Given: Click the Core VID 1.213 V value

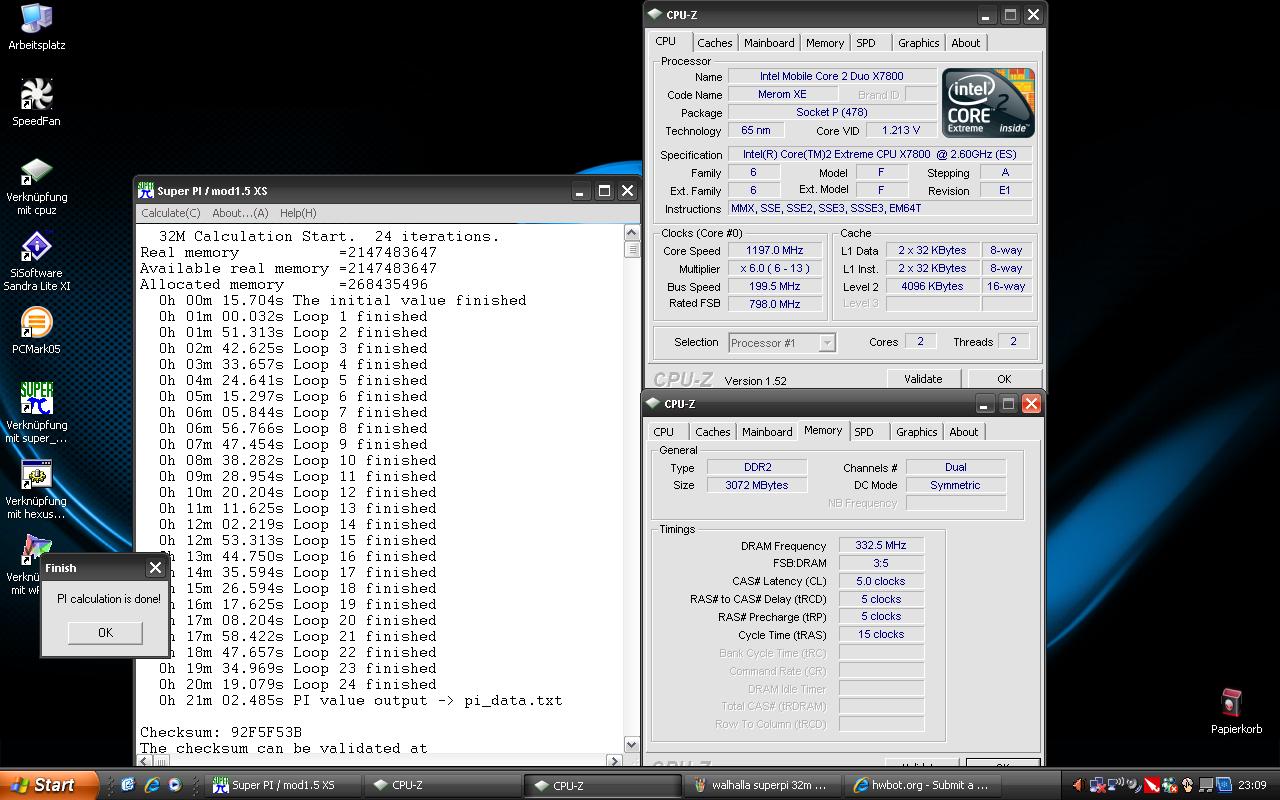Looking at the screenshot, I should 901,131.
